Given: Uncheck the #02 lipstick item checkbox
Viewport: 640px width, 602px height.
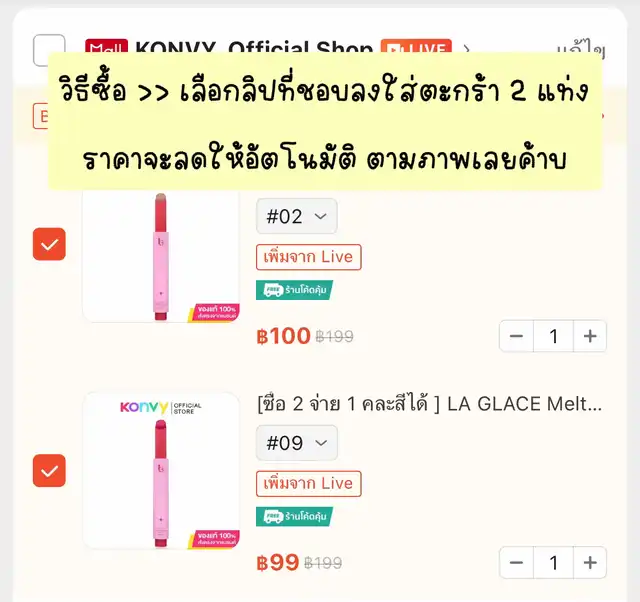Looking at the screenshot, I should (49, 244).
